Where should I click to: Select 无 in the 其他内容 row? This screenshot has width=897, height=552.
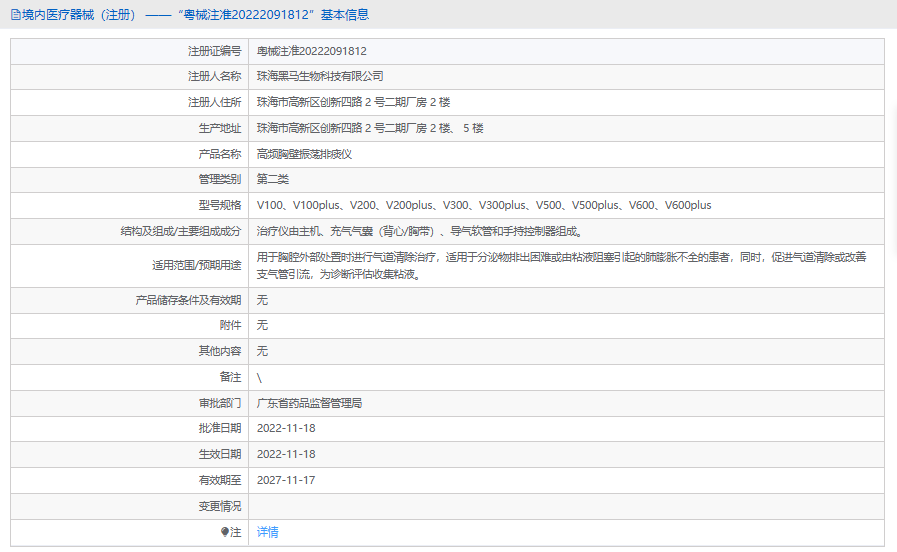coord(262,351)
